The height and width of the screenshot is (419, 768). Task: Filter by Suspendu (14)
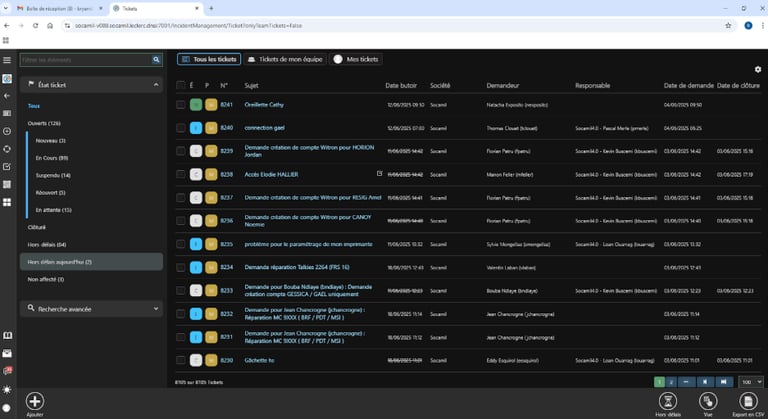click(53, 175)
